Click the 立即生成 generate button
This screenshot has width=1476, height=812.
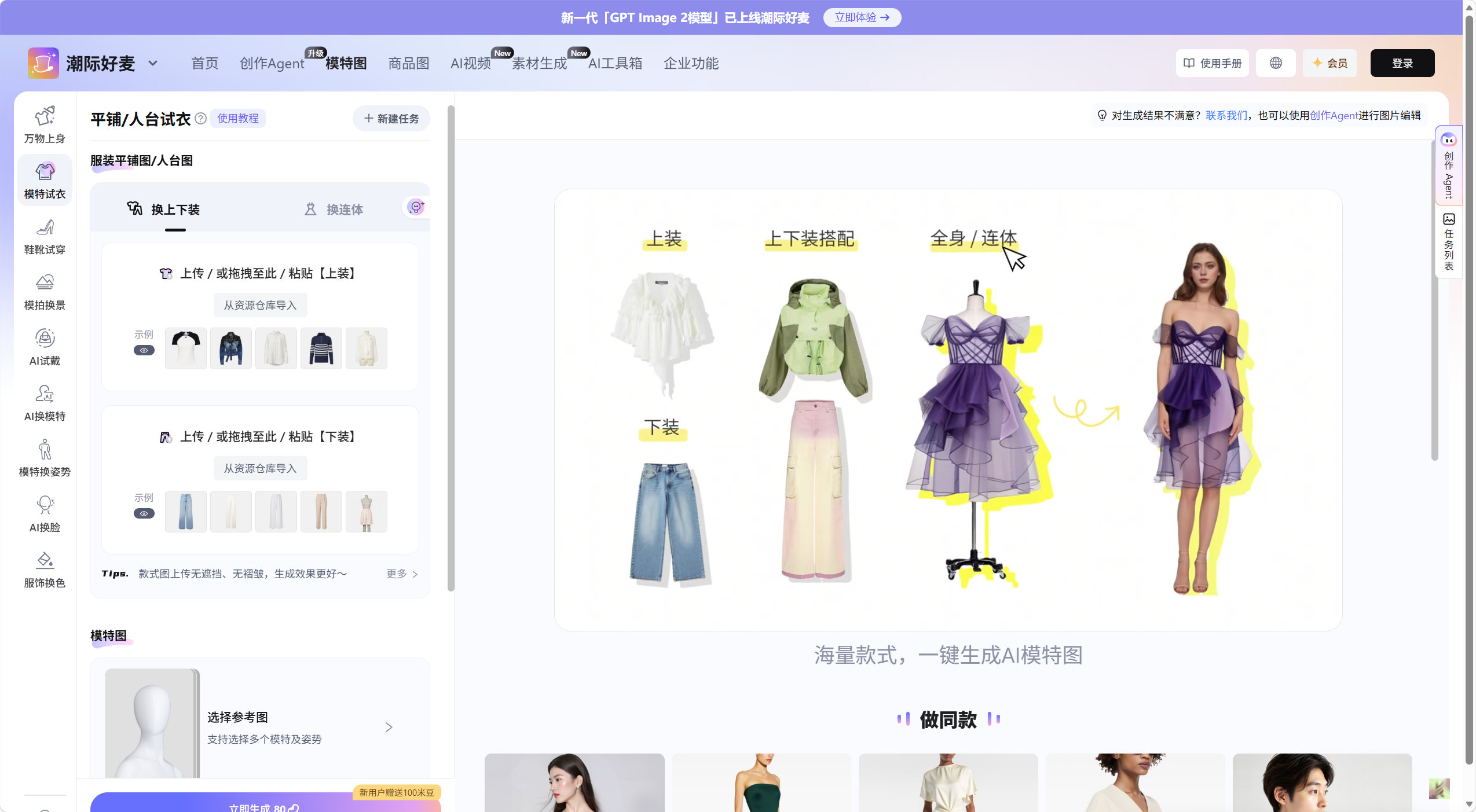click(265, 802)
